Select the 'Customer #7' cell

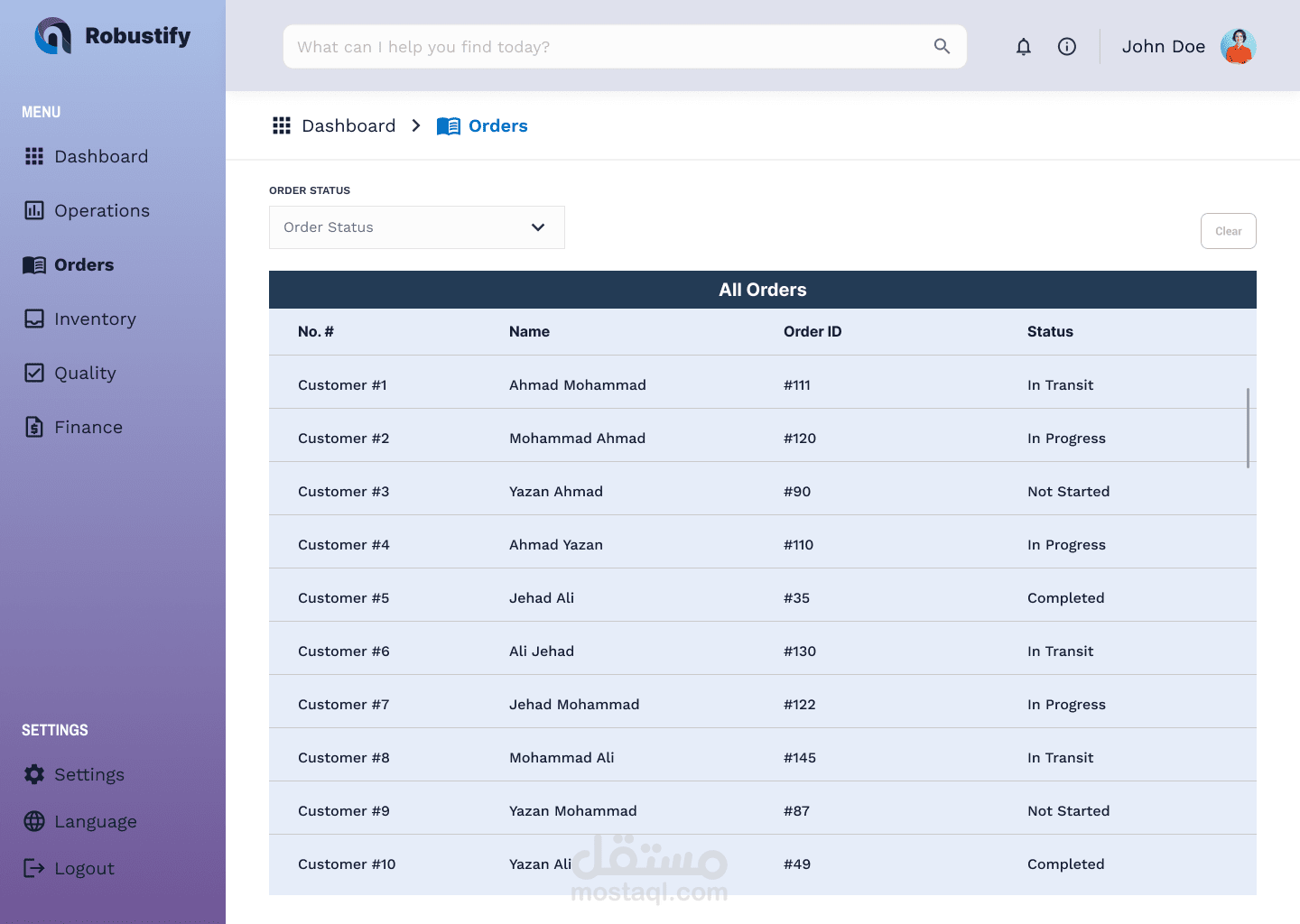344,704
